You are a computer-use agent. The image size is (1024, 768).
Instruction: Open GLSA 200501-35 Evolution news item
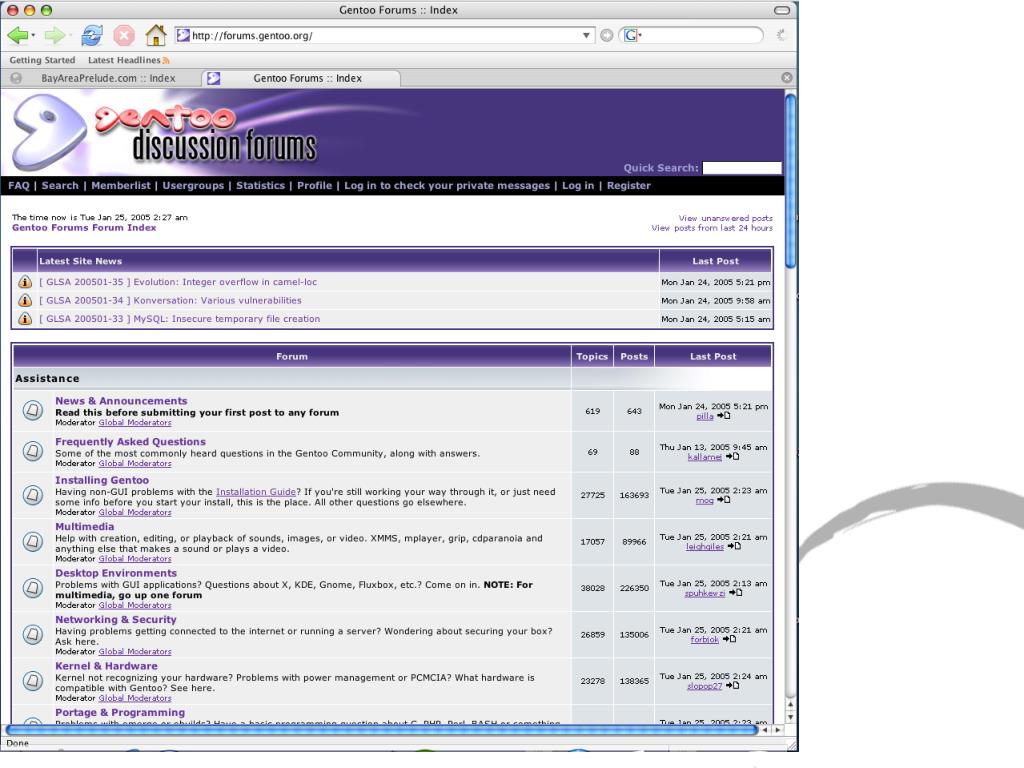coord(178,282)
